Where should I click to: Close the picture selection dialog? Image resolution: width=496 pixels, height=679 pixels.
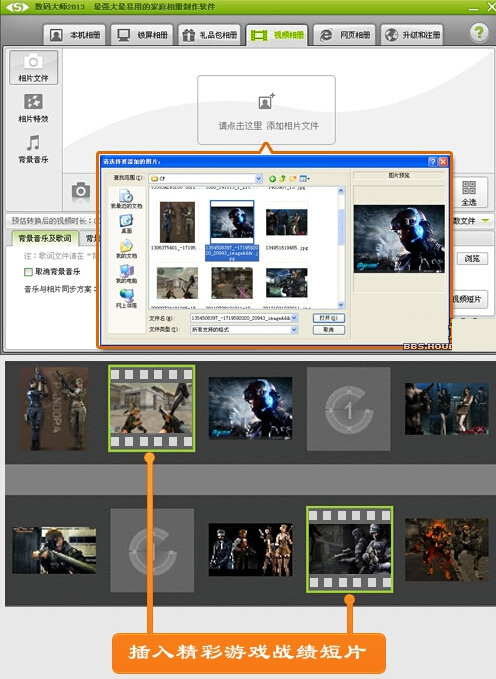[443, 162]
